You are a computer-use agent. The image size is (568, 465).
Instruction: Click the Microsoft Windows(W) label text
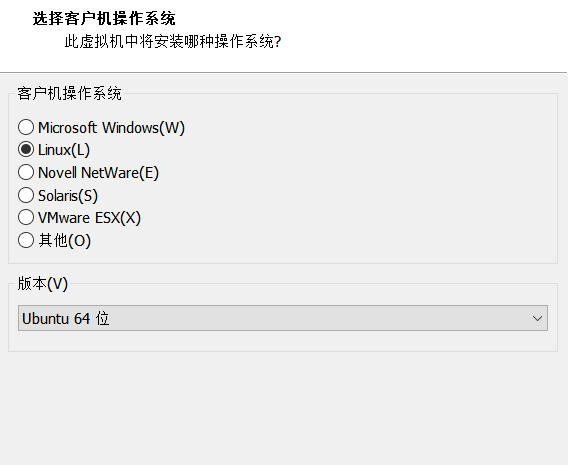pyautogui.click(x=112, y=128)
